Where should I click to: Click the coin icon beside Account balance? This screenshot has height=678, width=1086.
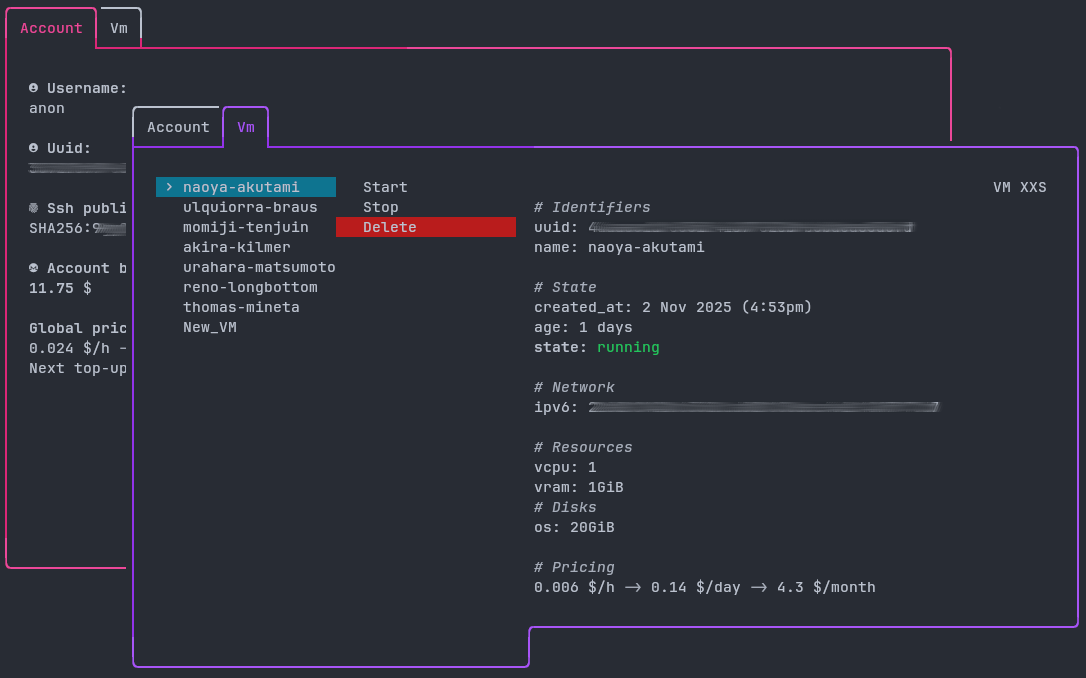point(34,268)
